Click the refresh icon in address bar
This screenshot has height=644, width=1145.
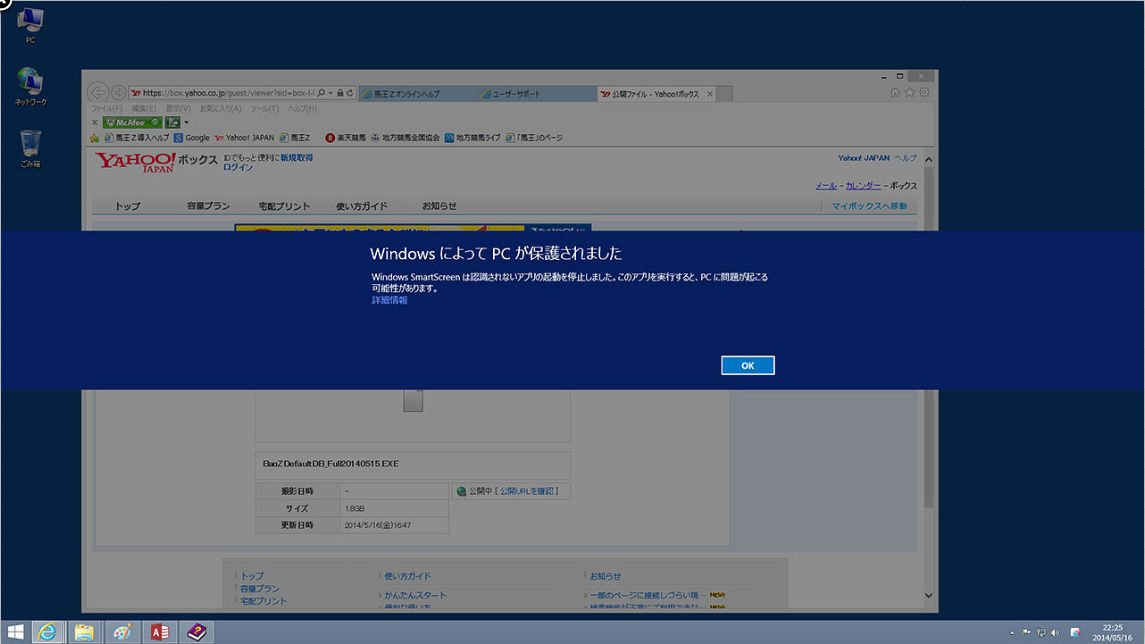click(350, 93)
